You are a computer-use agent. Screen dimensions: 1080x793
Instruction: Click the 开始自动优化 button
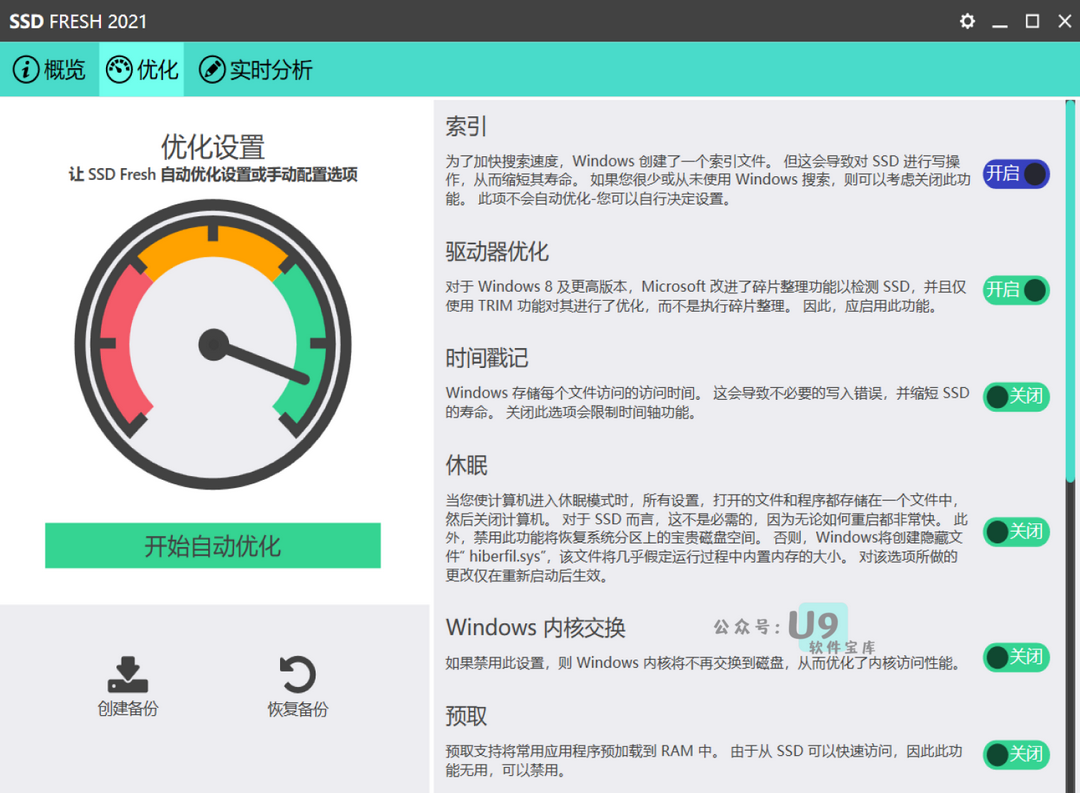coord(213,546)
